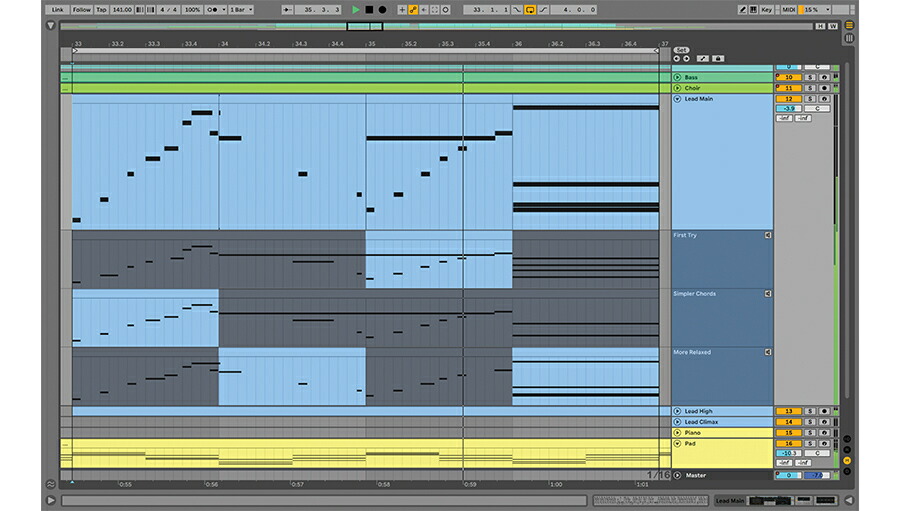Select the 141.00 tempo field
The height and width of the screenshot is (511, 900).
pos(122,9)
